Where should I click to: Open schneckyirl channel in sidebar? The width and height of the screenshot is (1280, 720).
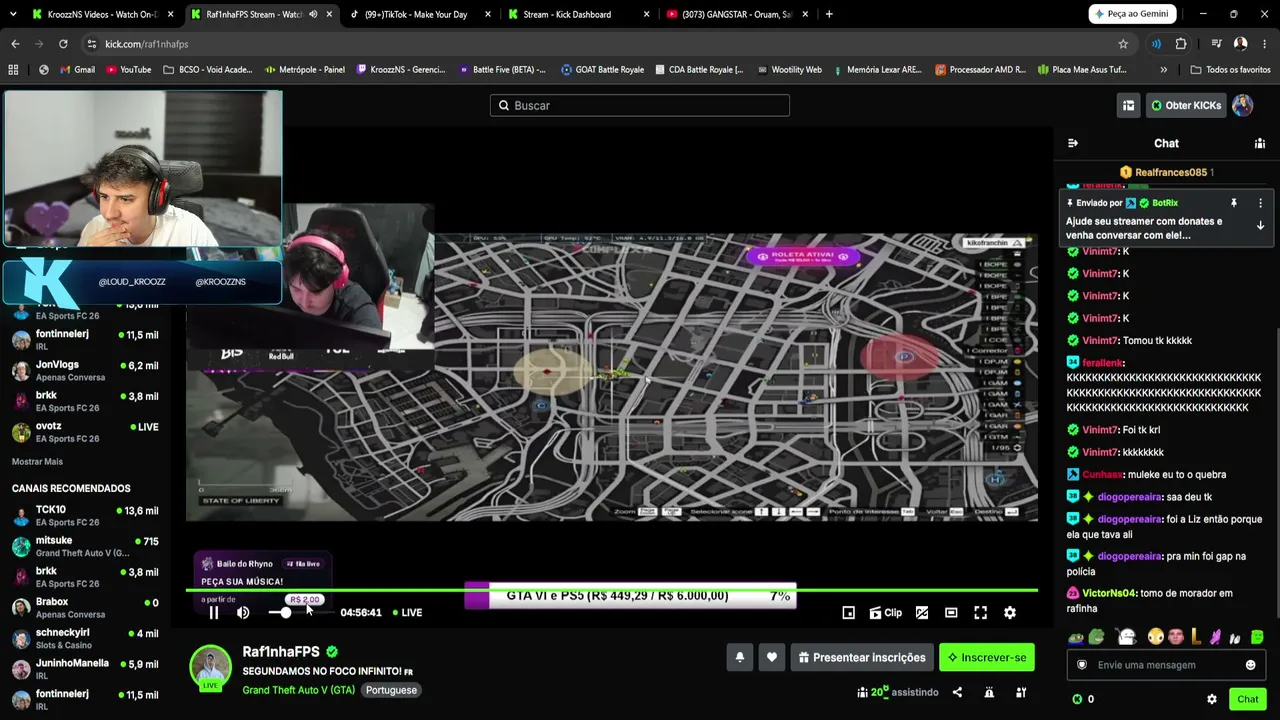coord(85,638)
